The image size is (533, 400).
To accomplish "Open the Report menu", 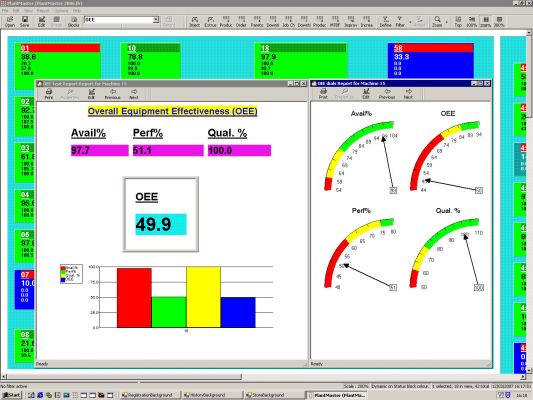I will 43,11.
